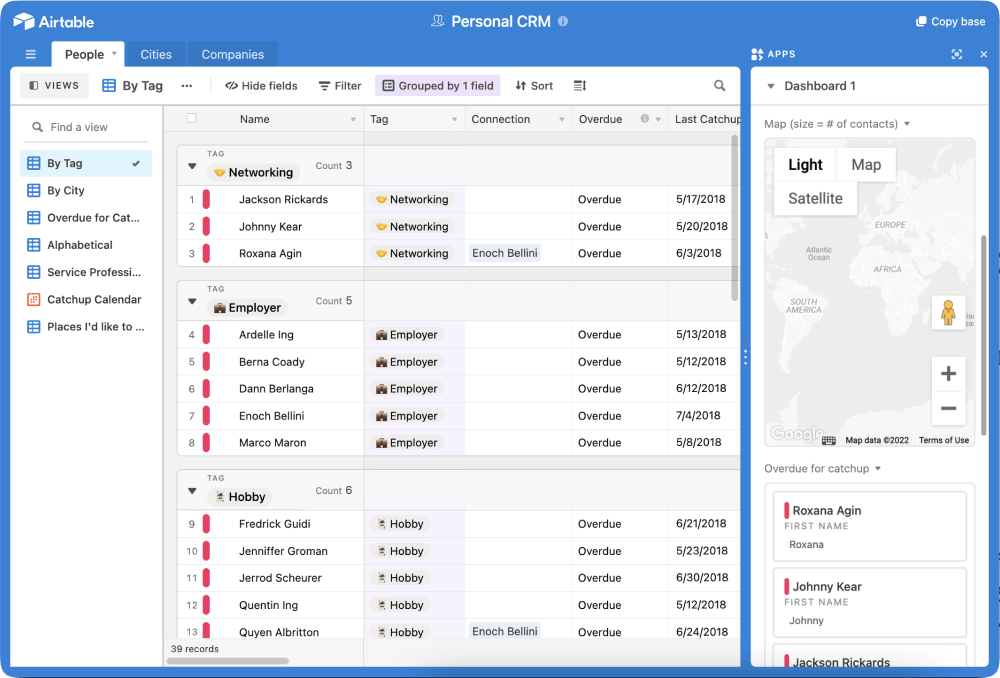This screenshot has width=1000, height=678.
Task: Close the Apps panel
Action: [x=983, y=54]
